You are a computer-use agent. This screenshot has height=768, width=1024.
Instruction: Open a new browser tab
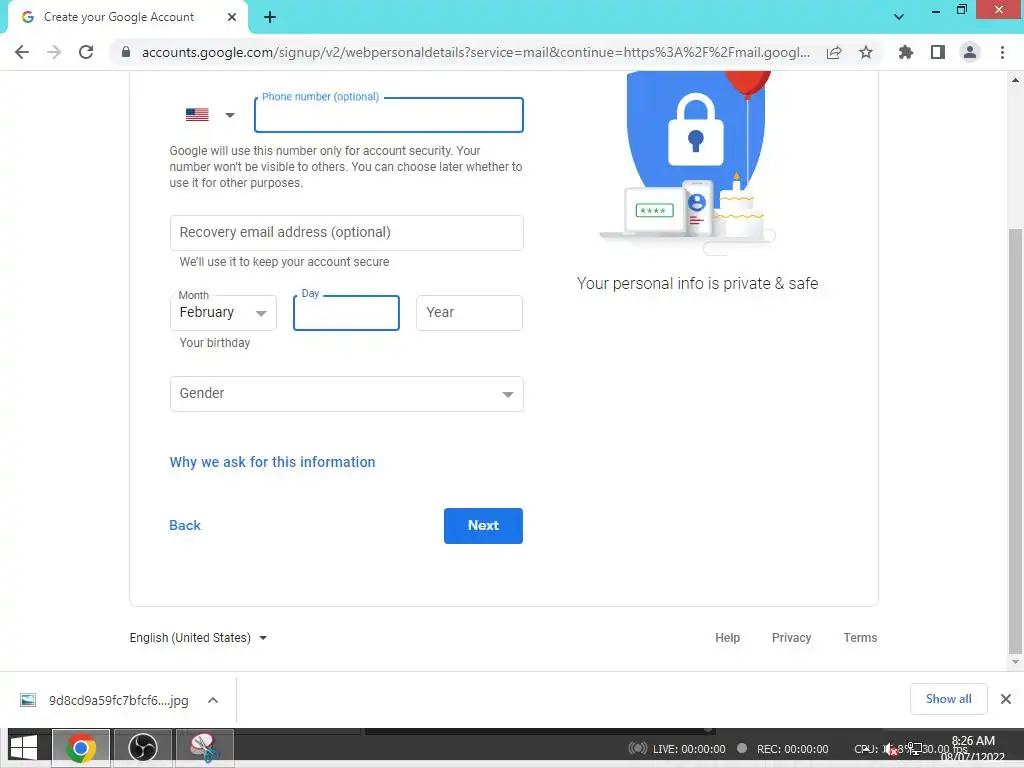(x=270, y=18)
